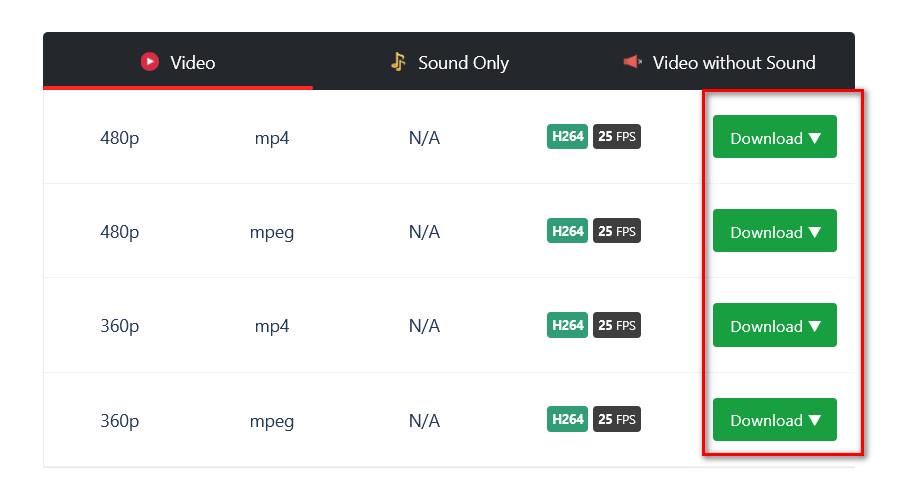Click the H264 badge in the 360p mp4 row
Viewport: 898px width, 489px height.
pos(567,325)
